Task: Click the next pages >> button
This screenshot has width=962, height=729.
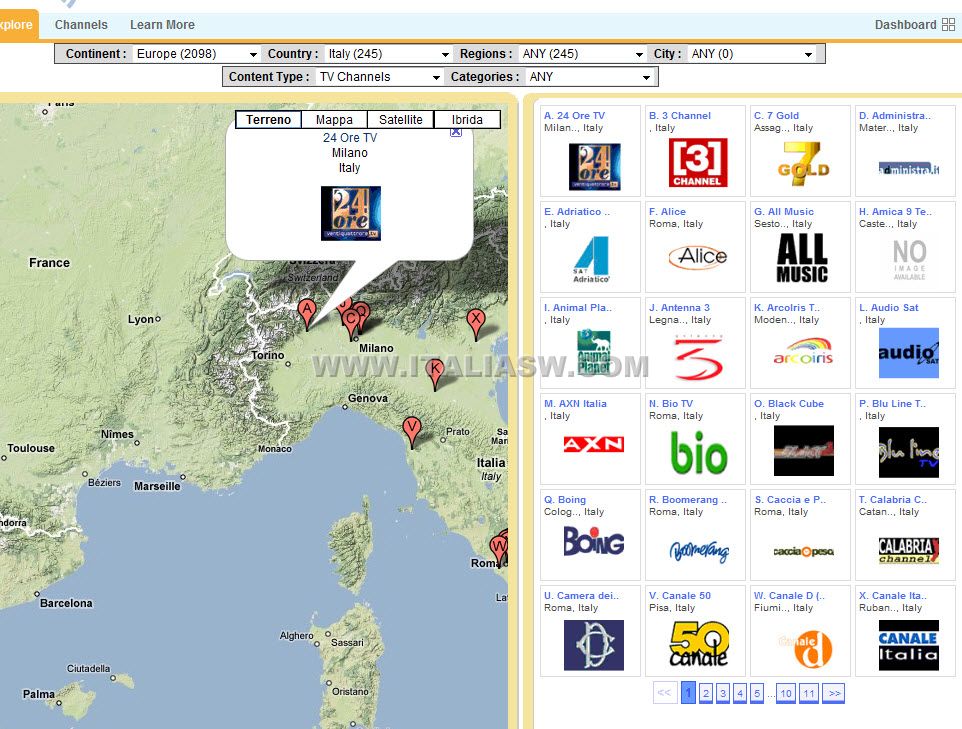Action: click(x=834, y=693)
